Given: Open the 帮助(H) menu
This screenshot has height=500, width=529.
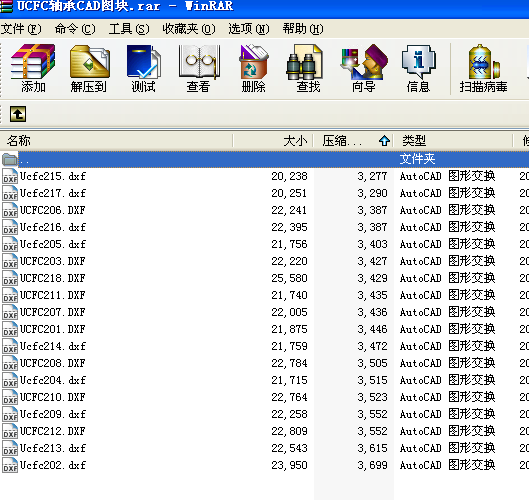Looking at the screenshot, I should (x=303, y=29).
